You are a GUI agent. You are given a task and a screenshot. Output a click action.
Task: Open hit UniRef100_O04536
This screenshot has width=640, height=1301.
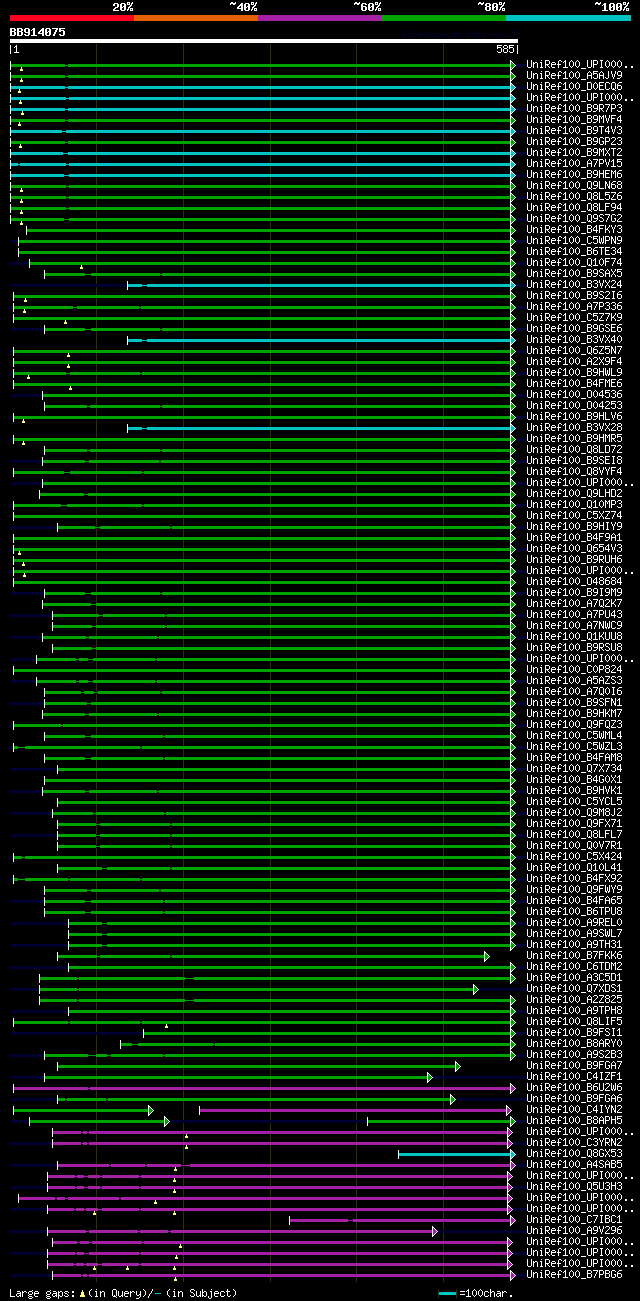[x=574, y=394]
